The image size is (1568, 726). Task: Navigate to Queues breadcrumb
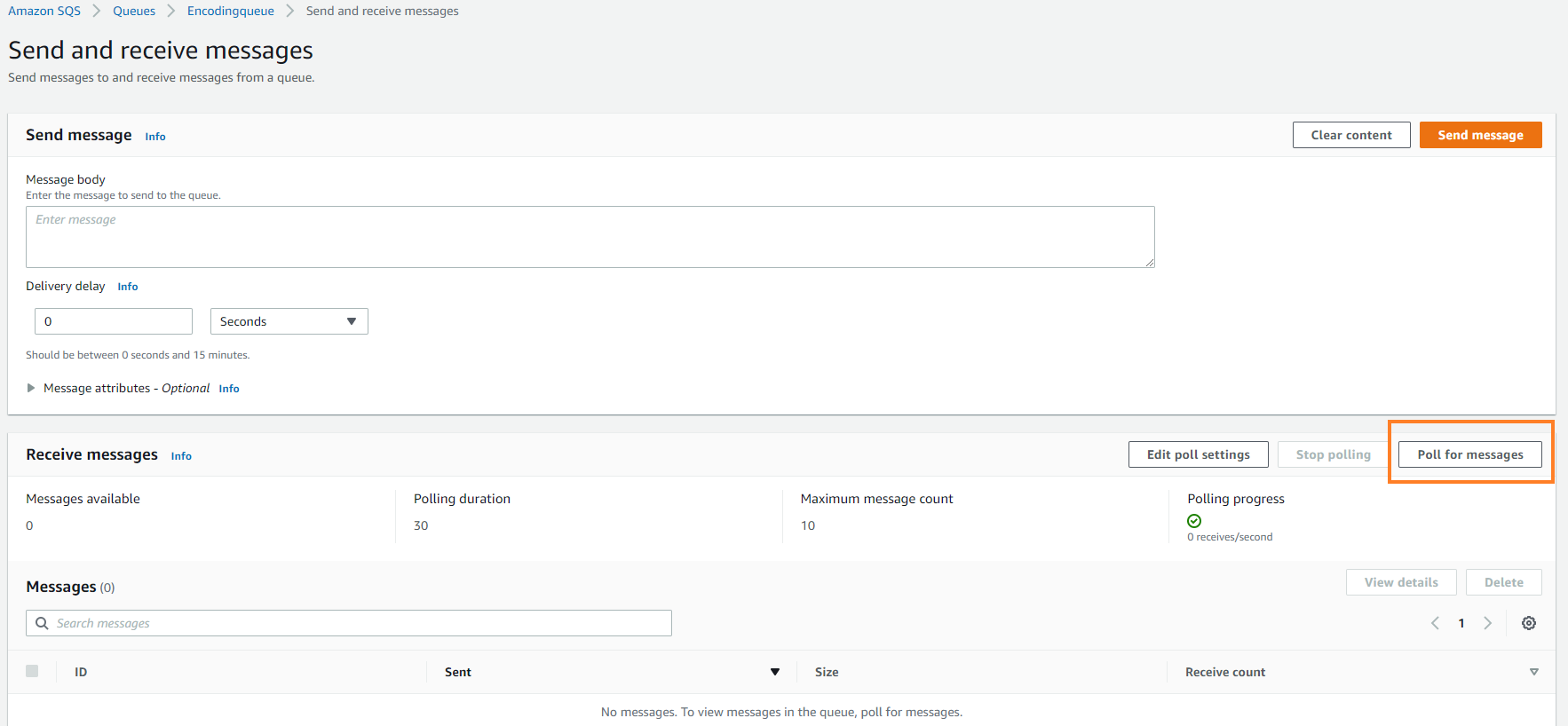134,11
